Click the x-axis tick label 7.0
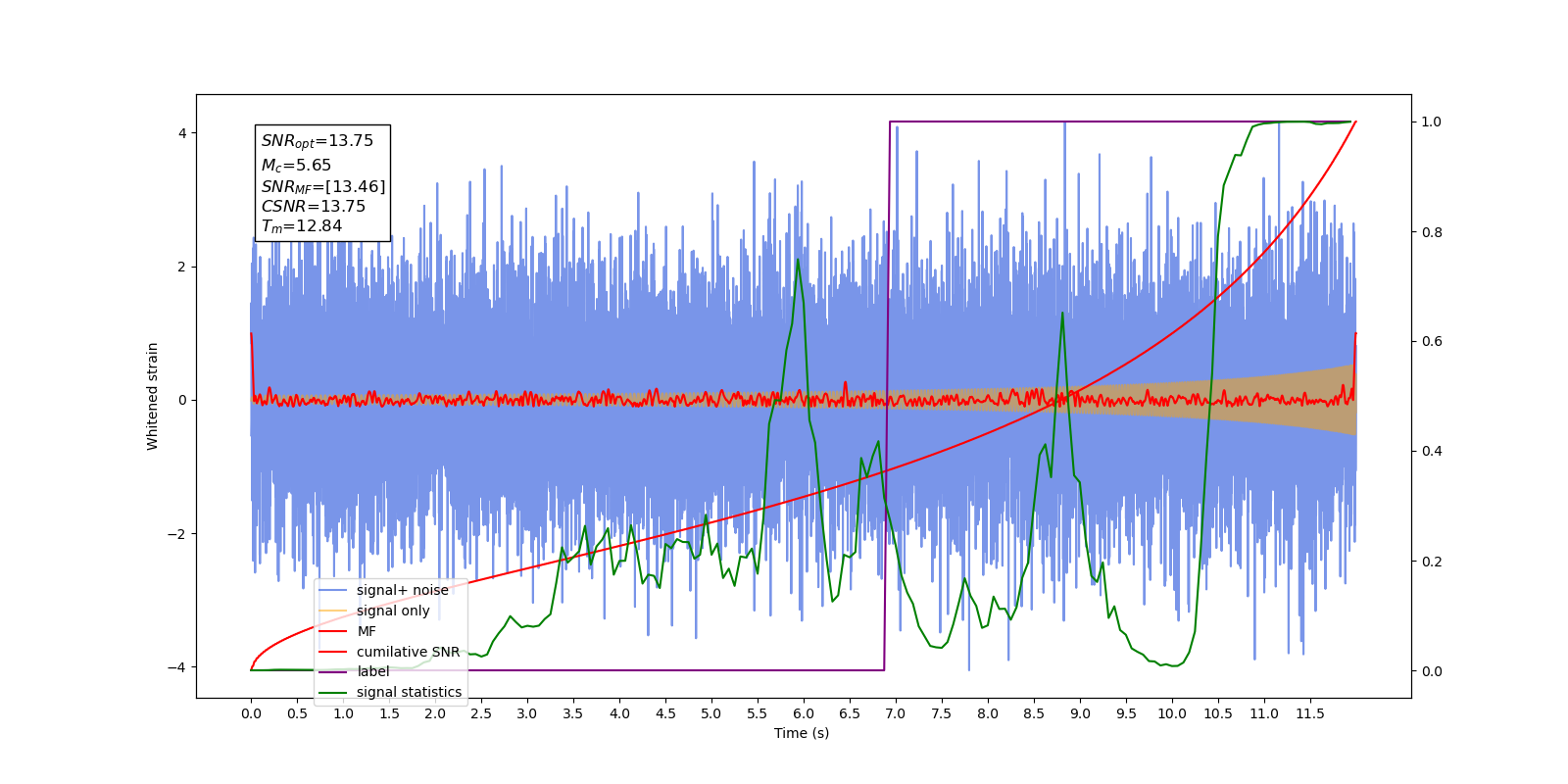 pos(896,713)
